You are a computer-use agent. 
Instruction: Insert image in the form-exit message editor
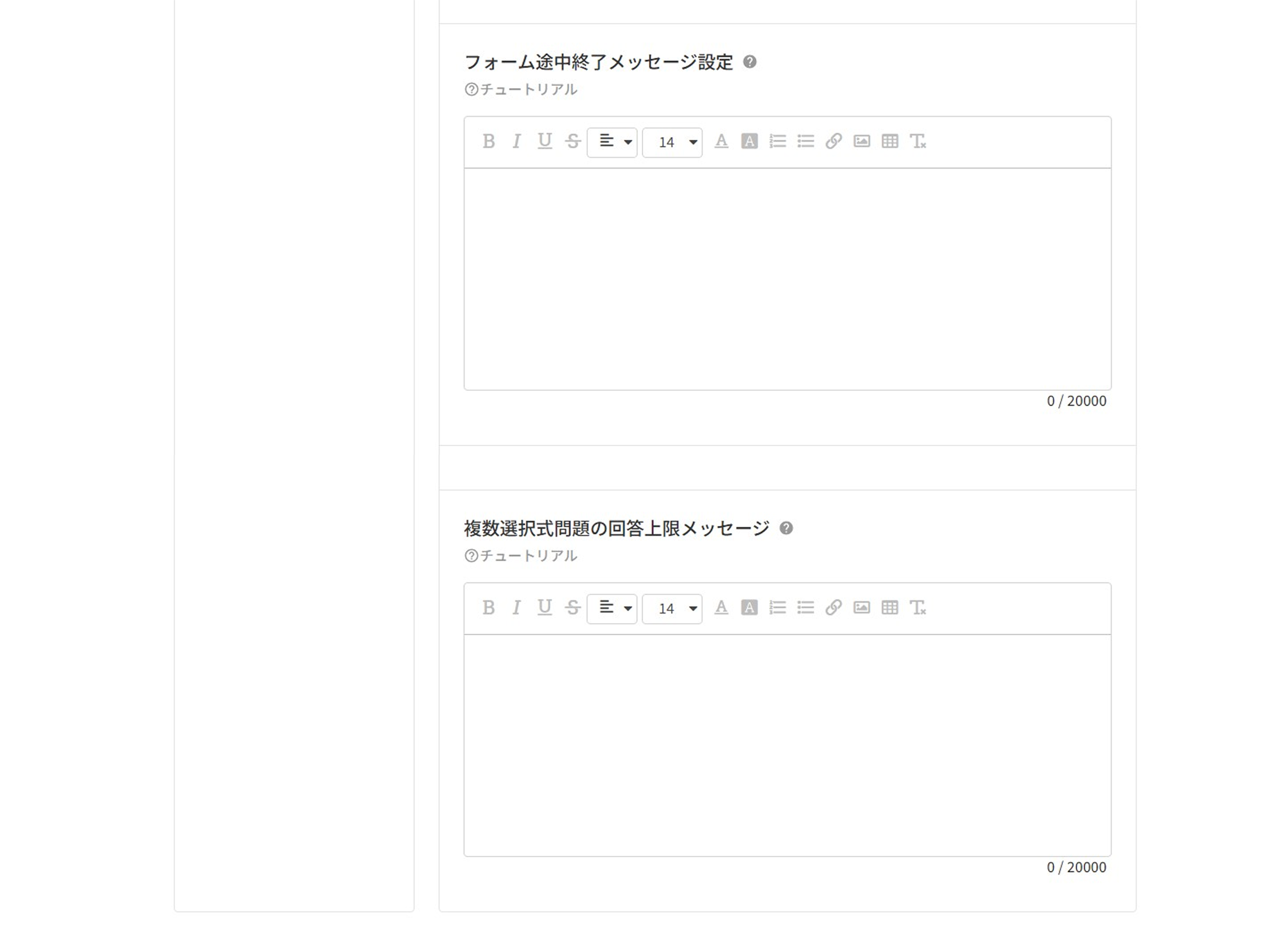(x=862, y=142)
